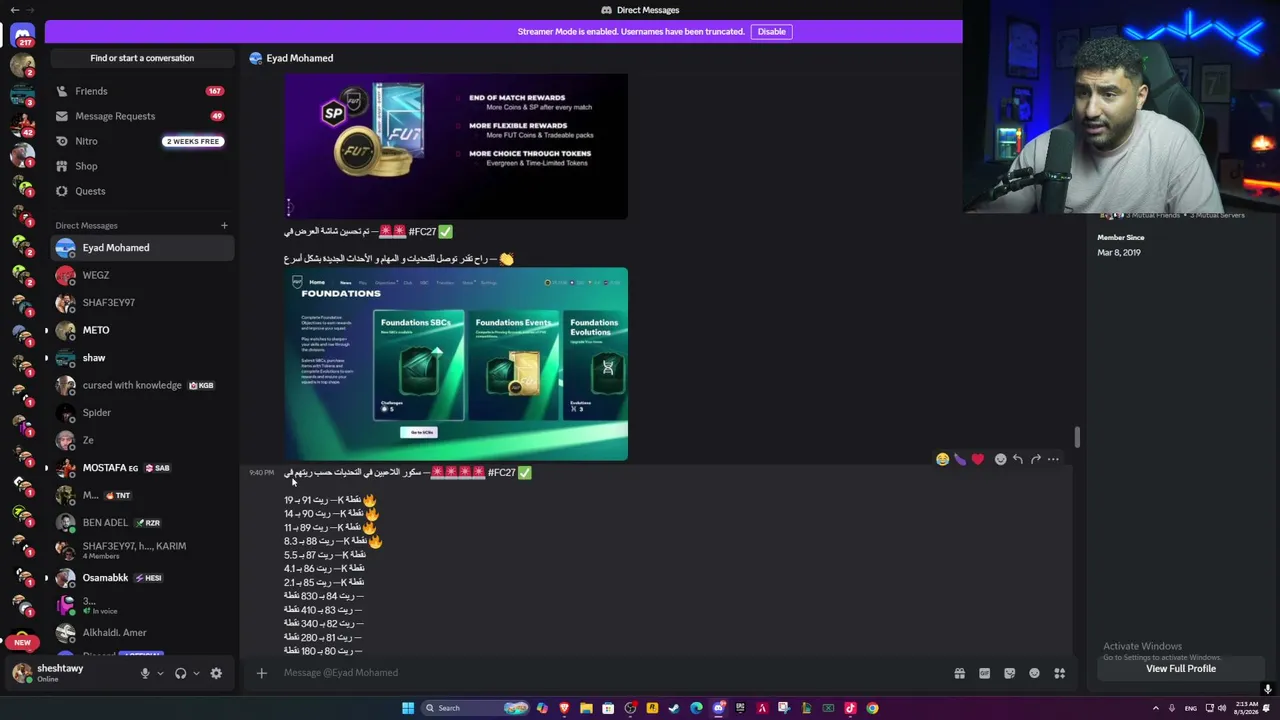
Task: Disable Streamer Mode
Action: coord(771,32)
